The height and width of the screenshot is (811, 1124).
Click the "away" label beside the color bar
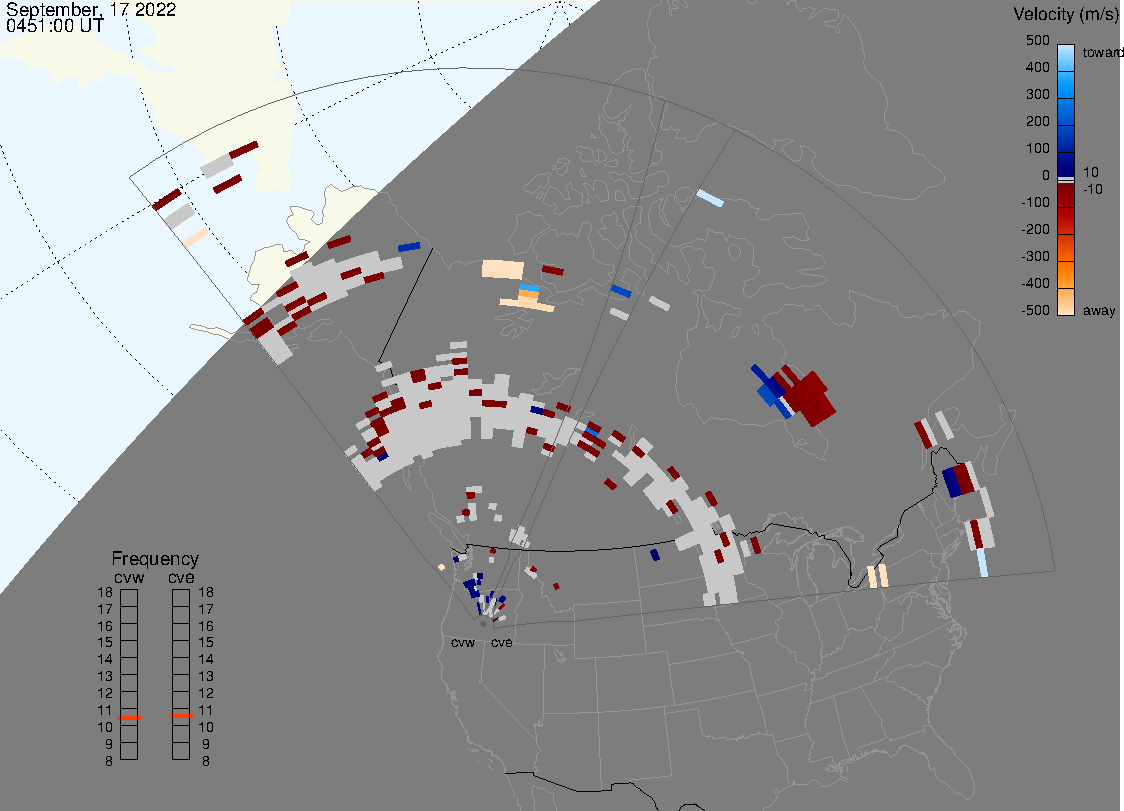tap(1099, 310)
